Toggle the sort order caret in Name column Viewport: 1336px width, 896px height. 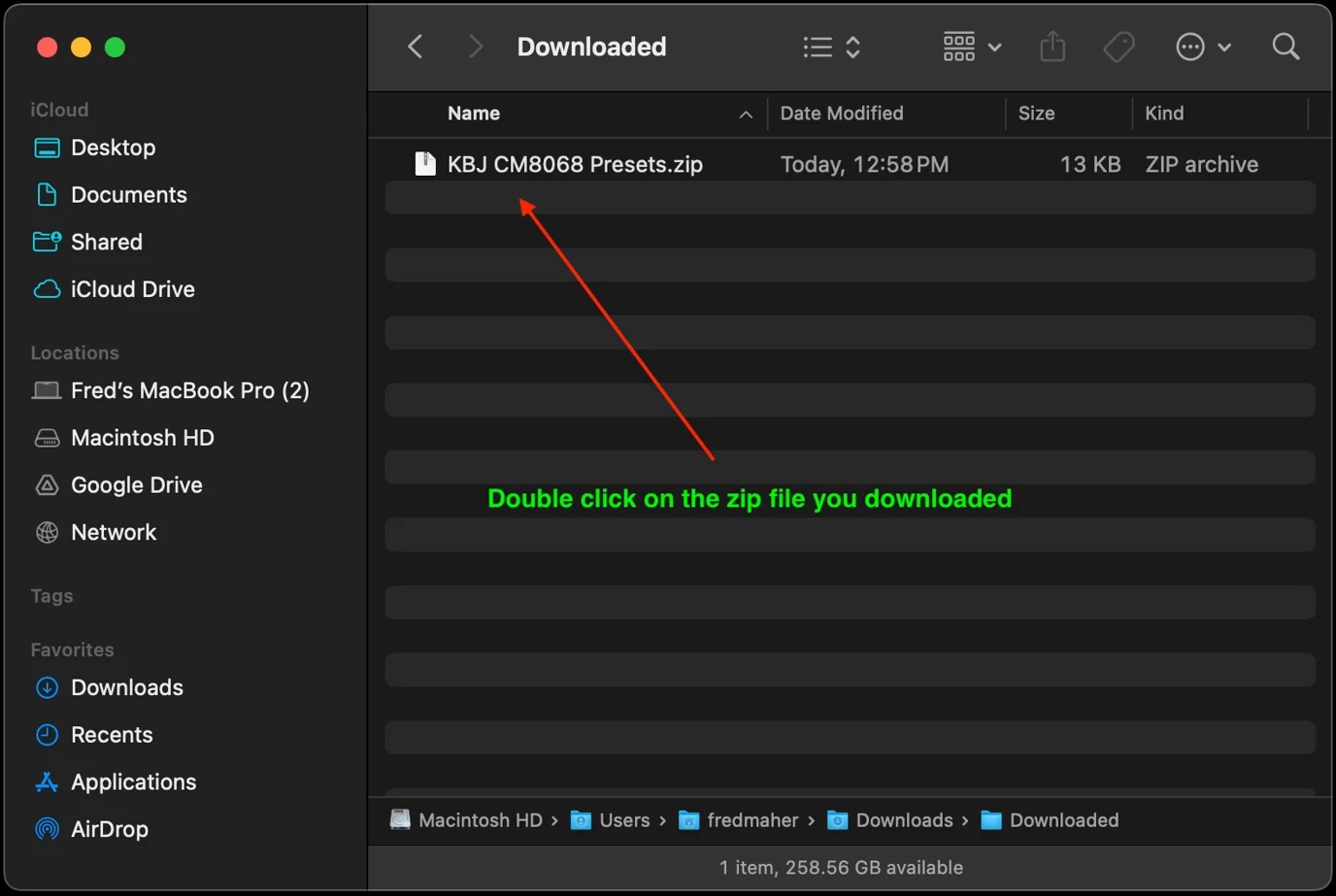point(746,115)
